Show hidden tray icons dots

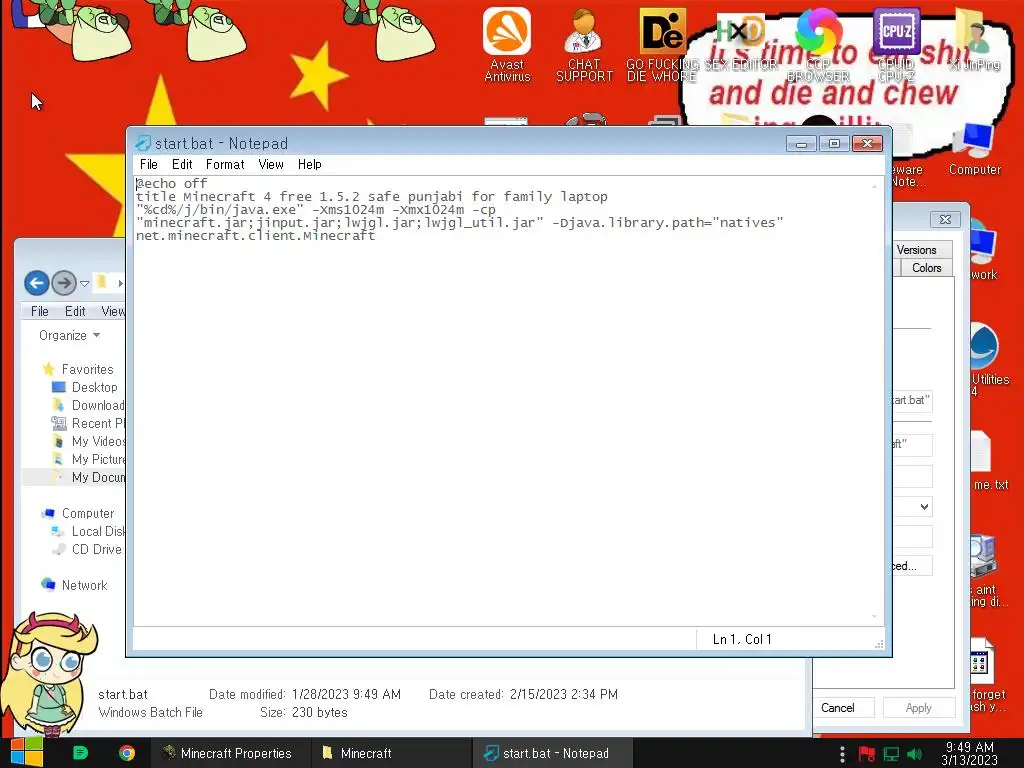[842, 754]
